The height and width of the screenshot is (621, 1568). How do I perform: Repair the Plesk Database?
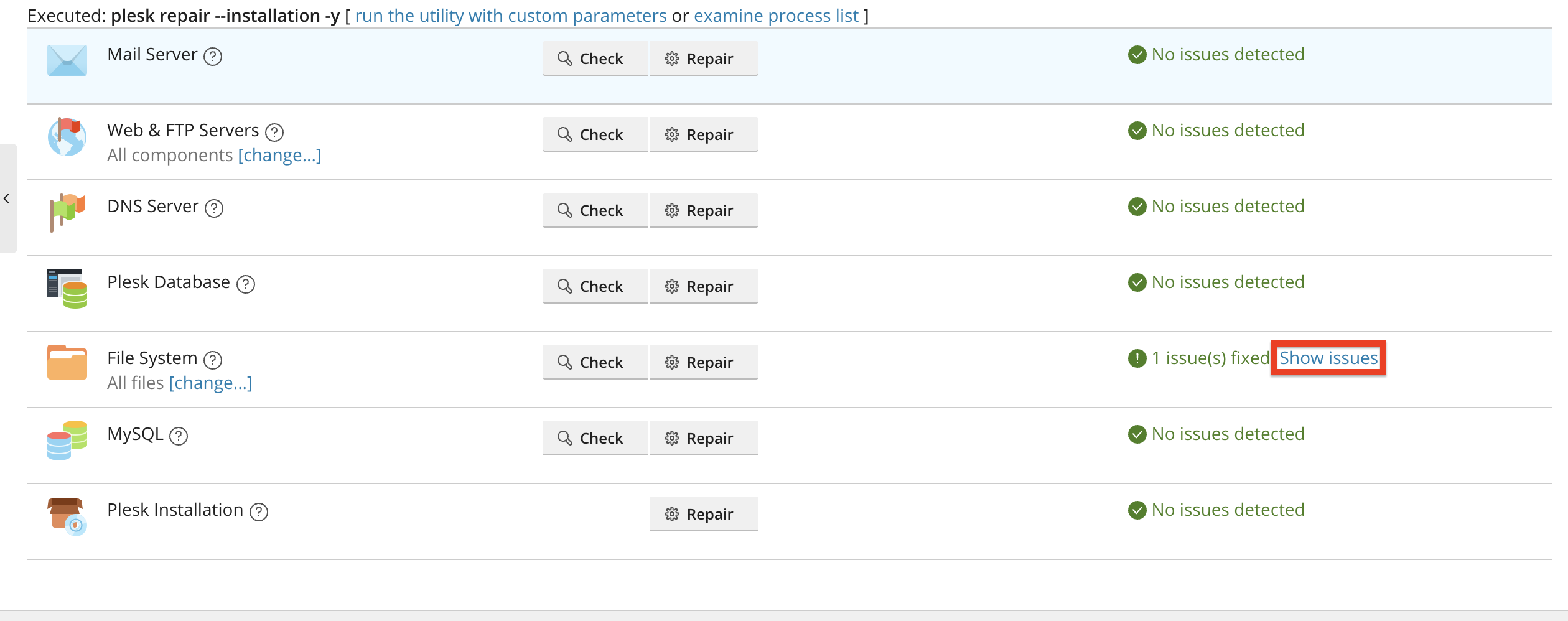704,286
